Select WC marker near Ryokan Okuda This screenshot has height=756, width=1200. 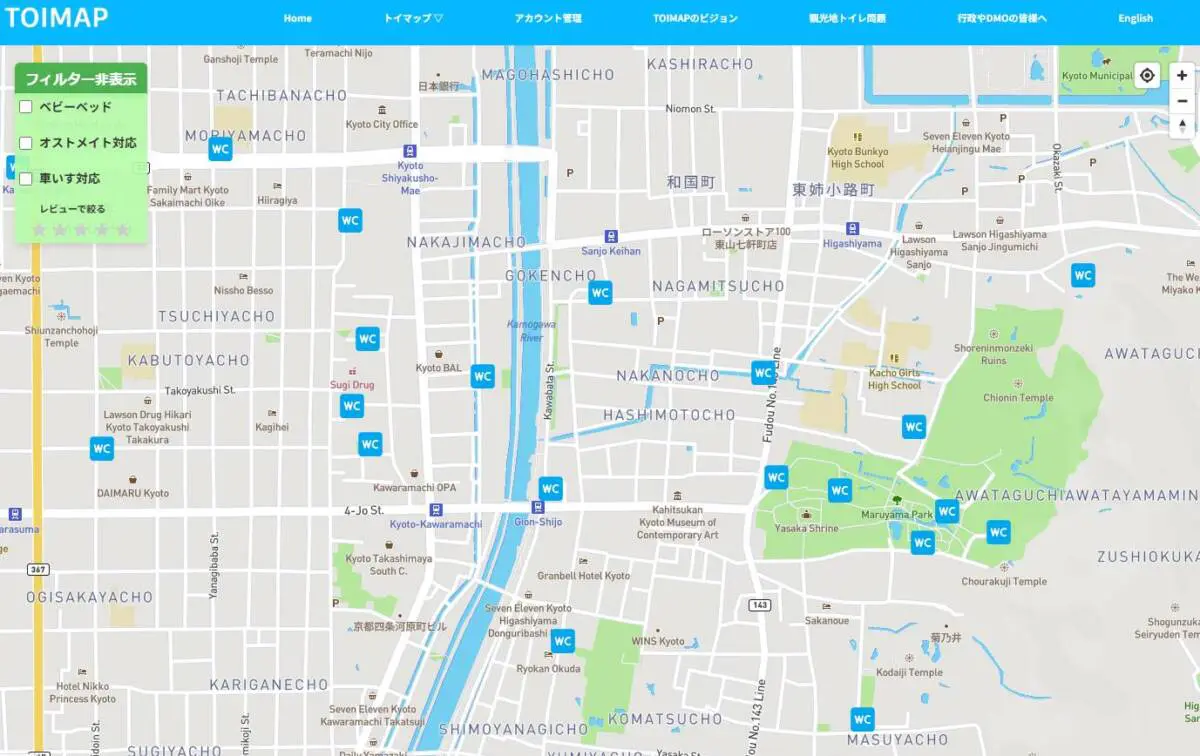point(563,641)
